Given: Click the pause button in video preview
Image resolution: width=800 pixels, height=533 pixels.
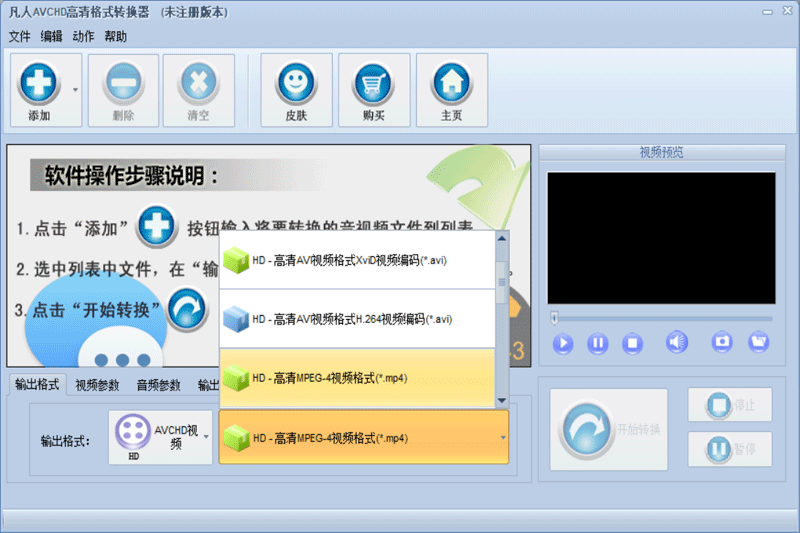Looking at the screenshot, I should tap(597, 343).
